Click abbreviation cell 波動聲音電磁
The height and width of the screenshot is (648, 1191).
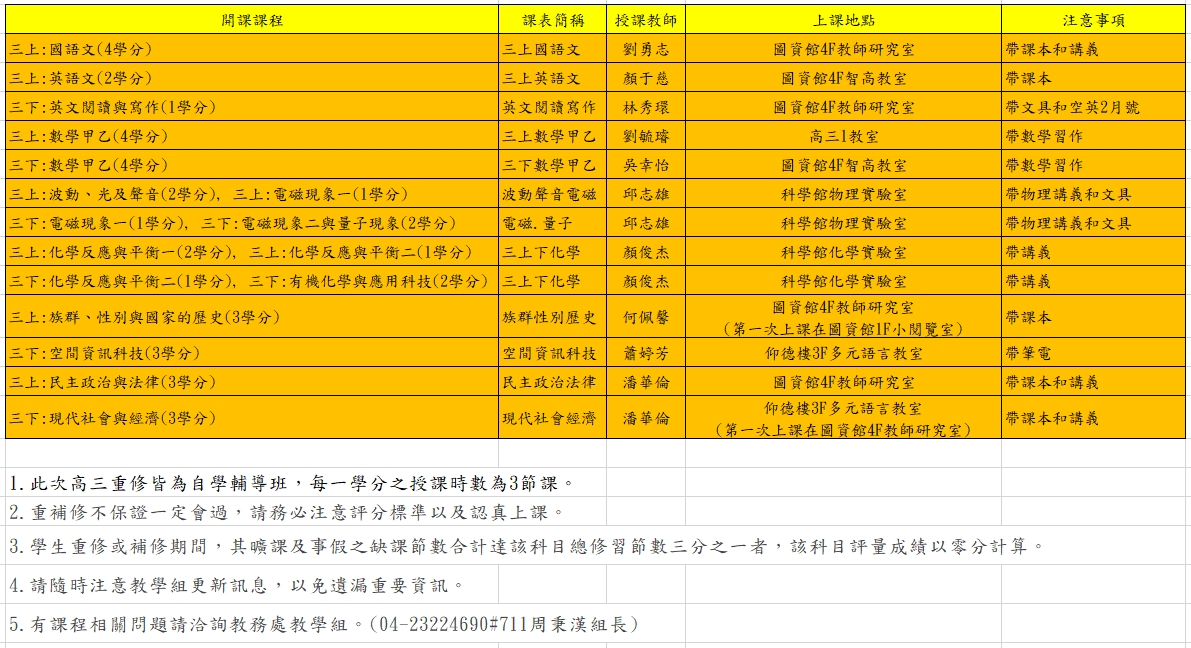[552, 194]
